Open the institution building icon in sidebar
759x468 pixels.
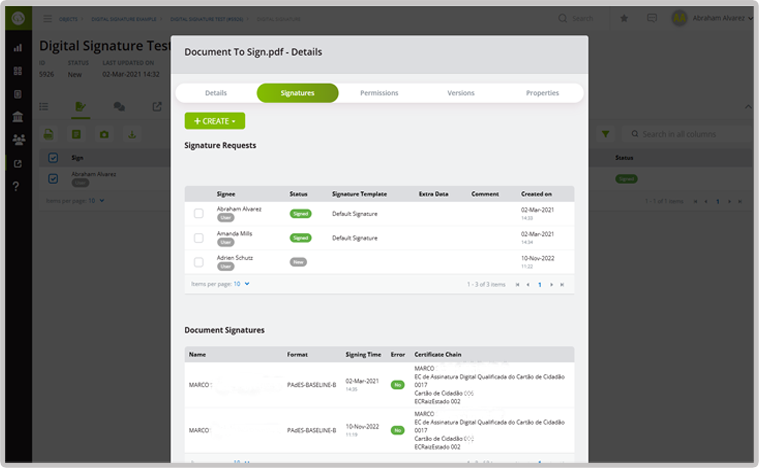click(18, 117)
